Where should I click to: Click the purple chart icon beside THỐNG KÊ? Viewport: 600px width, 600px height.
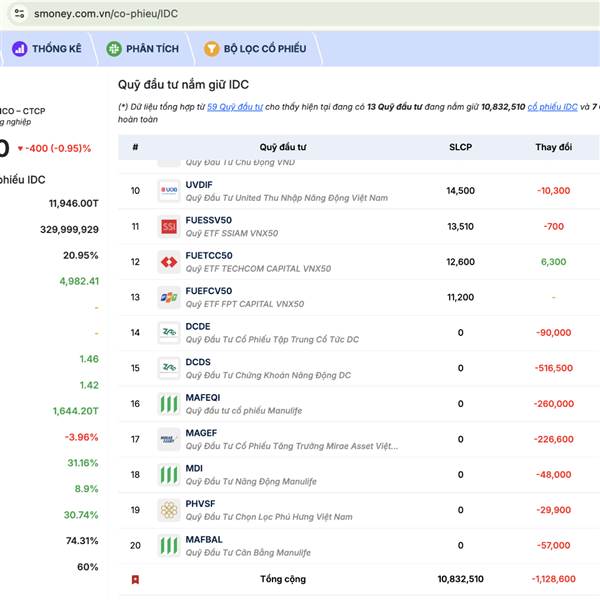click(x=20, y=49)
